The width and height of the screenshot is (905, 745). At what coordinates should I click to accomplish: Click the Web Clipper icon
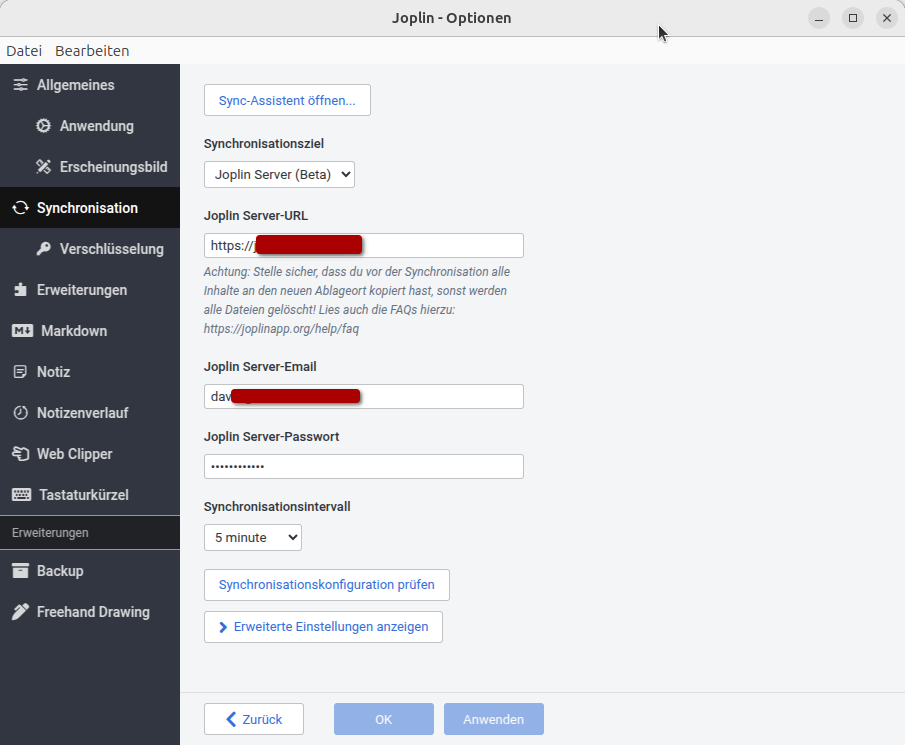tap(20, 454)
